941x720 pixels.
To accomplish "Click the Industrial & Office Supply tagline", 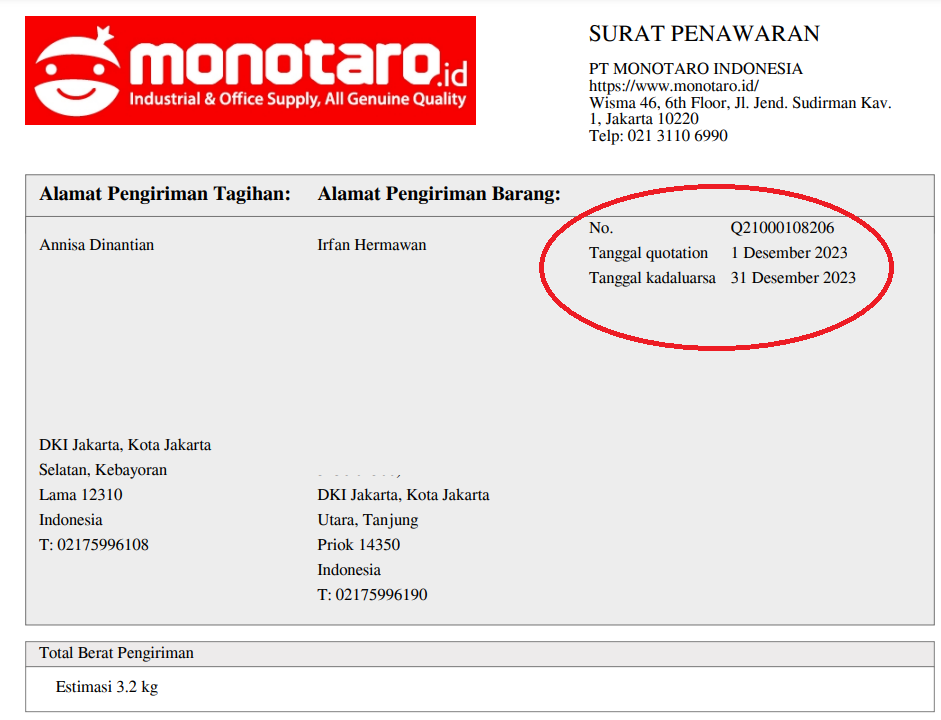I will coord(298,99).
